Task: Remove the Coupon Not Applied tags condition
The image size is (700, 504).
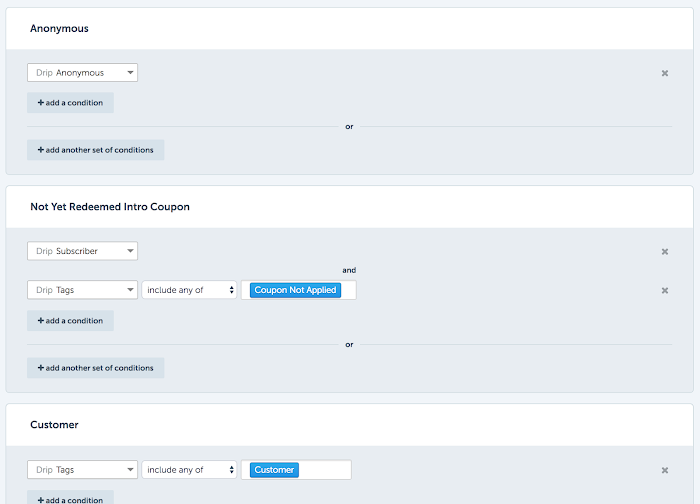Action: [665, 291]
